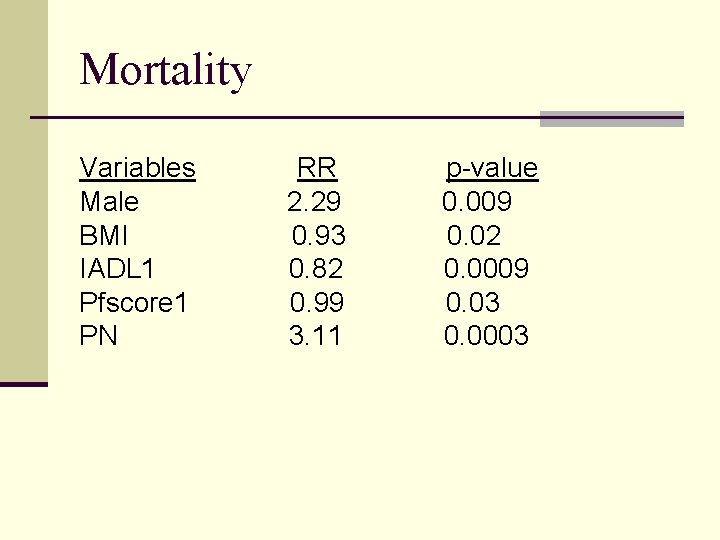
Task: Click the PN variable row label
Action: click(x=98, y=336)
